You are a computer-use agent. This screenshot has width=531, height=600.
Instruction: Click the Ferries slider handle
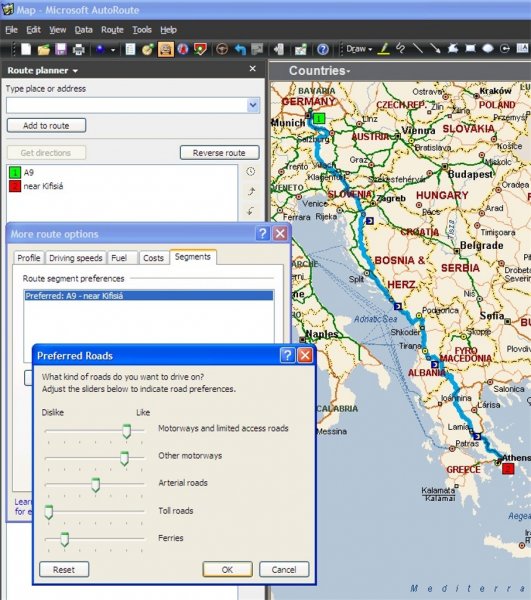65,540
